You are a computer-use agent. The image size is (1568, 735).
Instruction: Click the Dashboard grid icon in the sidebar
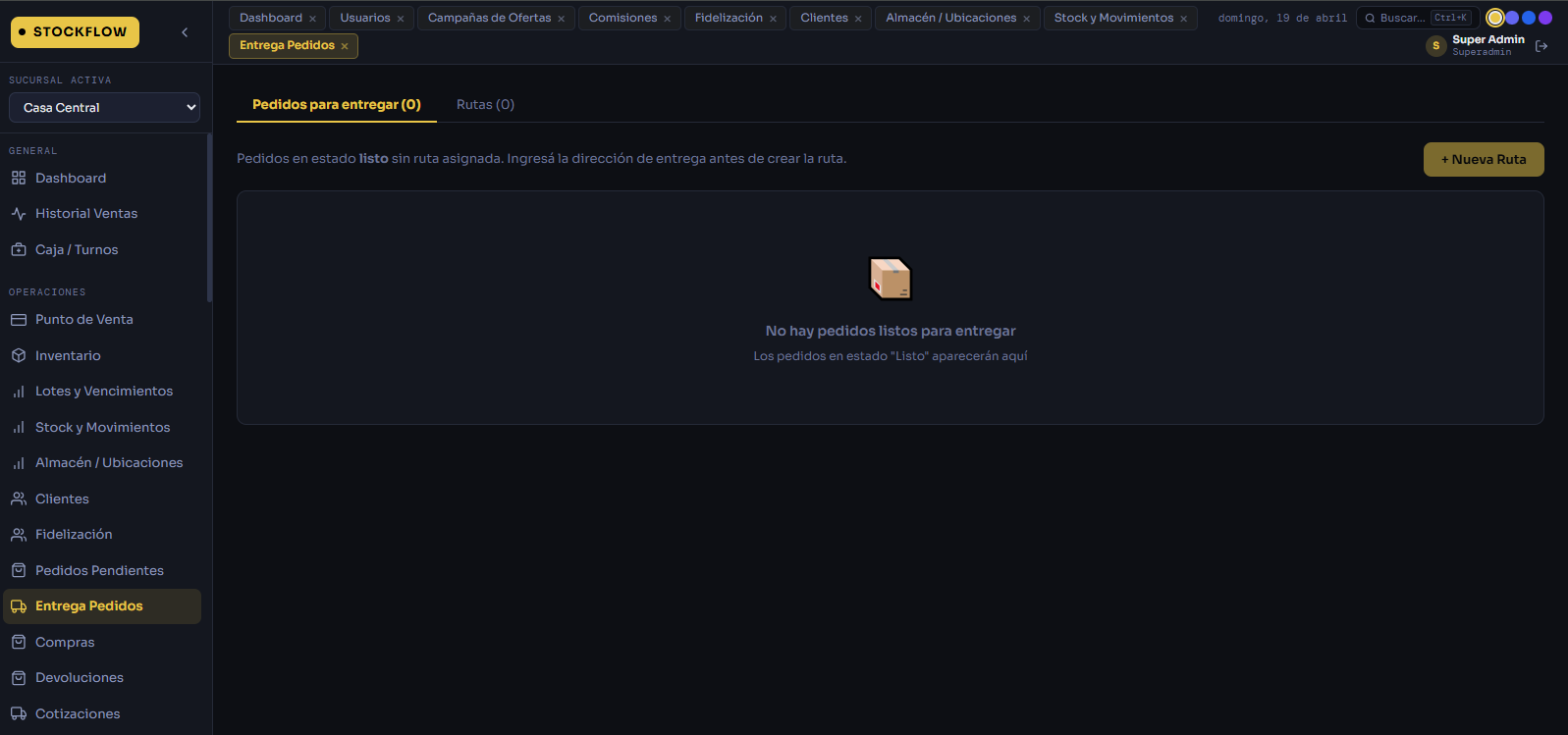coord(19,179)
